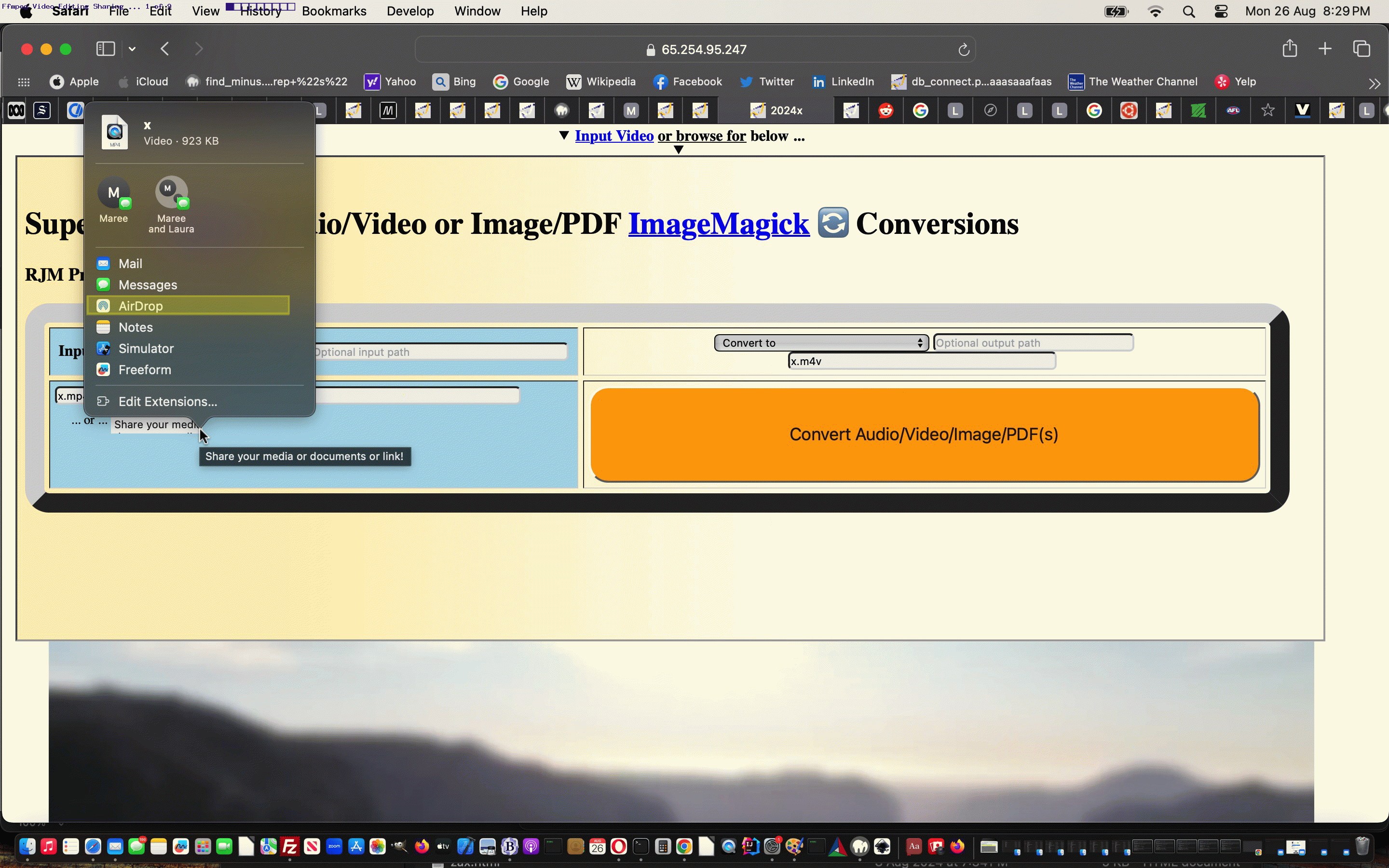Share with Maree and Laura group
Image resolution: width=1389 pixels, height=868 pixels.
[171, 204]
